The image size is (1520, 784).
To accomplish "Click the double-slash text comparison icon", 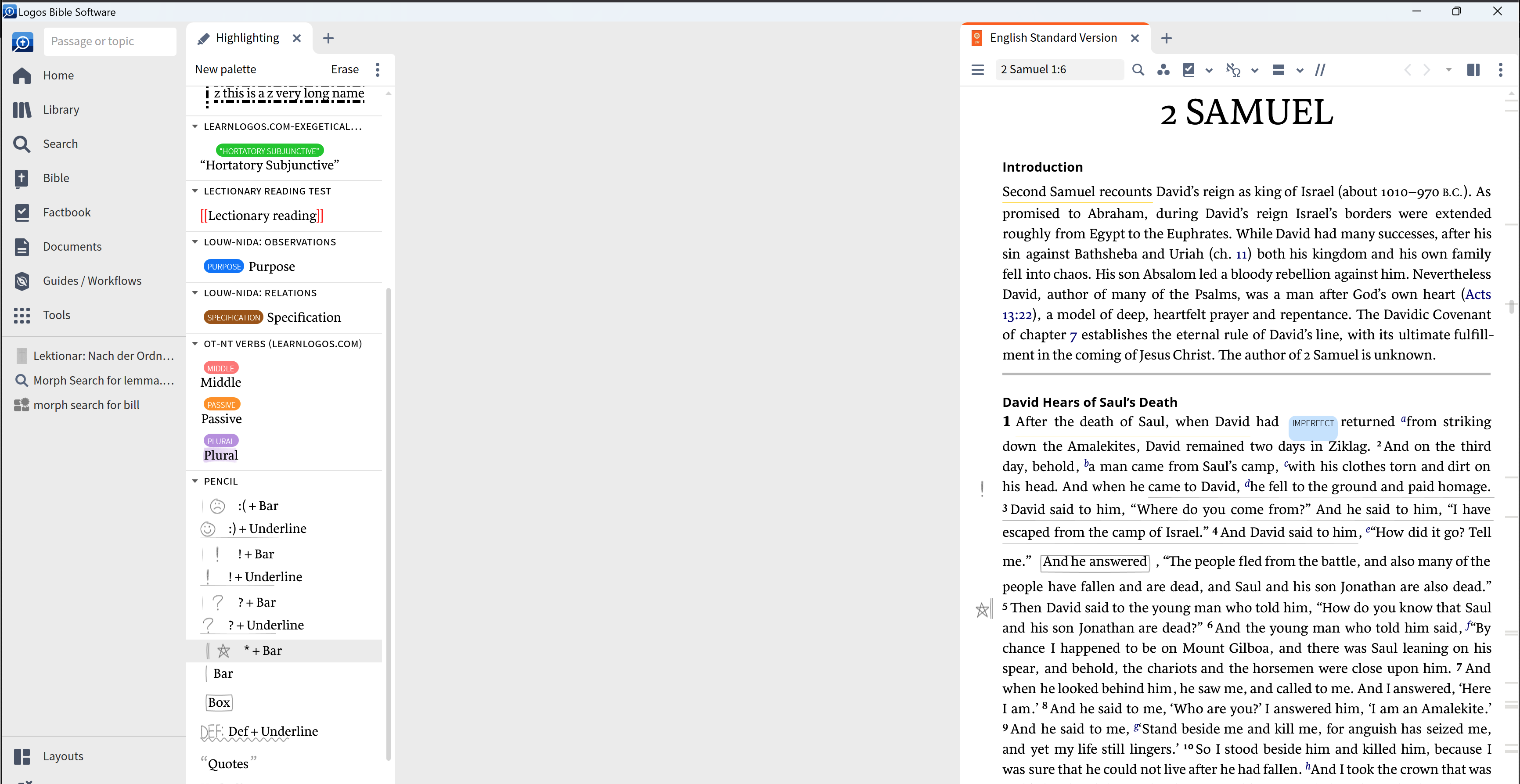I will point(1321,70).
